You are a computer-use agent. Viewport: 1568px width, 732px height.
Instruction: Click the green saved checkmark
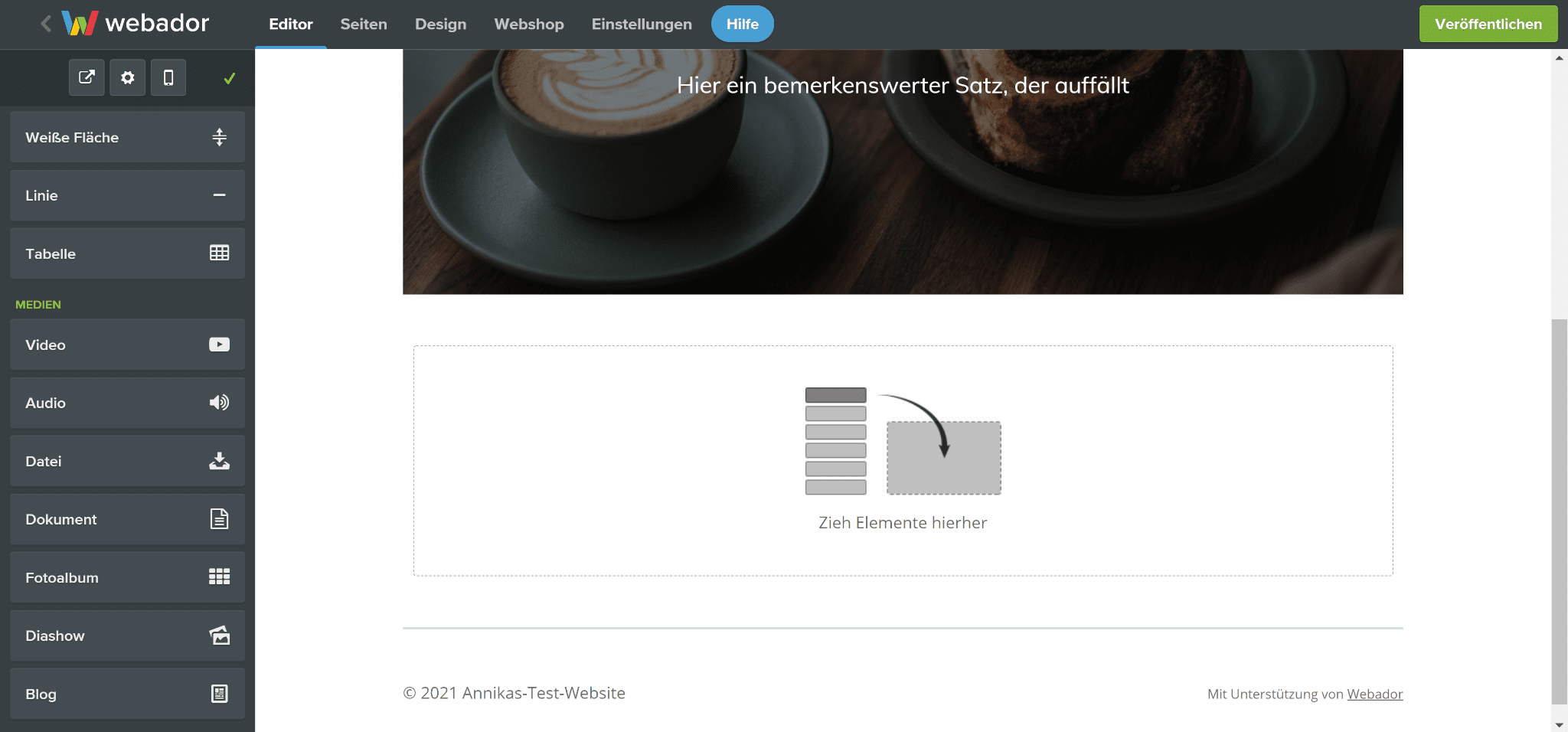tap(229, 78)
